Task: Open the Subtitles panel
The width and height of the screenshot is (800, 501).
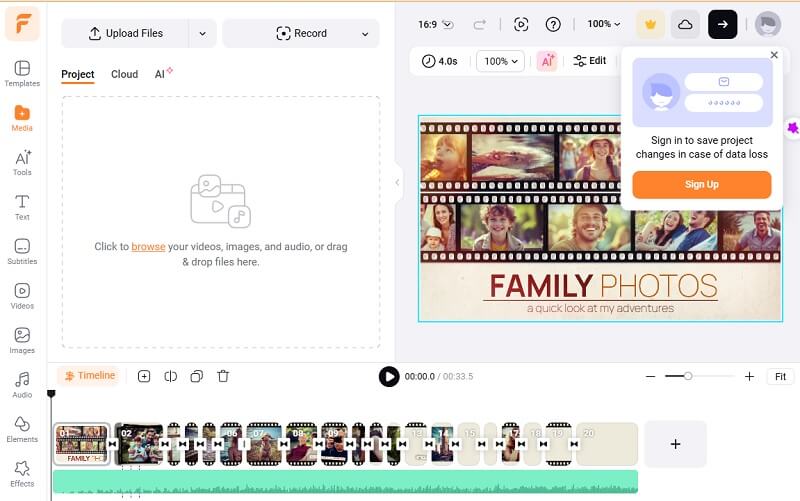Action: point(22,251)
